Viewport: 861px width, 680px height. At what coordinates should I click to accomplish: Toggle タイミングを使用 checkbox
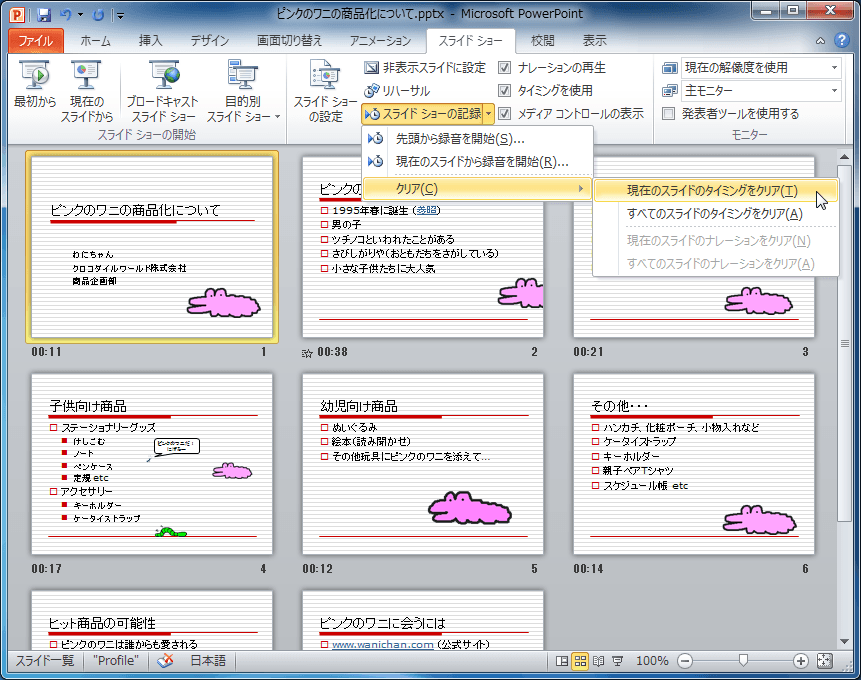[x=504, y=90]
